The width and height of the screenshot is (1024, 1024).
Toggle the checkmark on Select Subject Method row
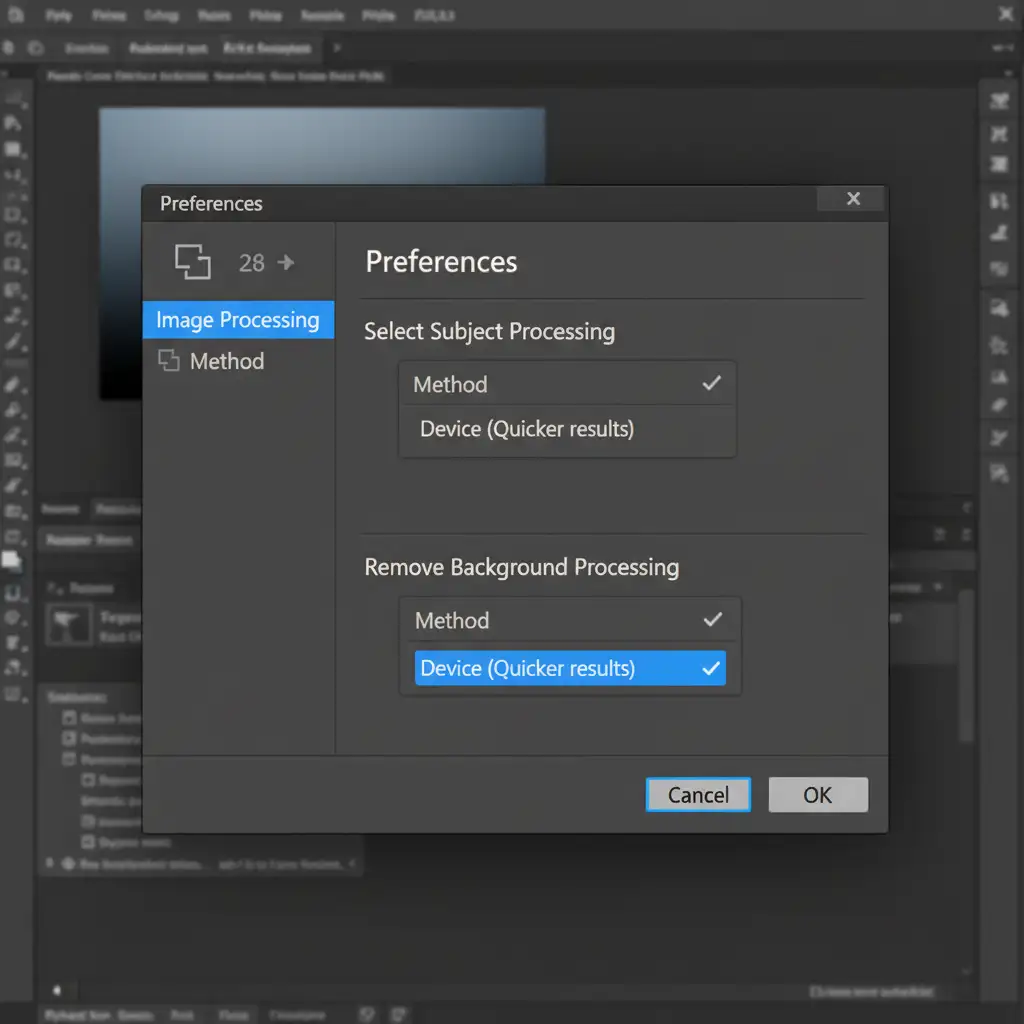point(711,384)
